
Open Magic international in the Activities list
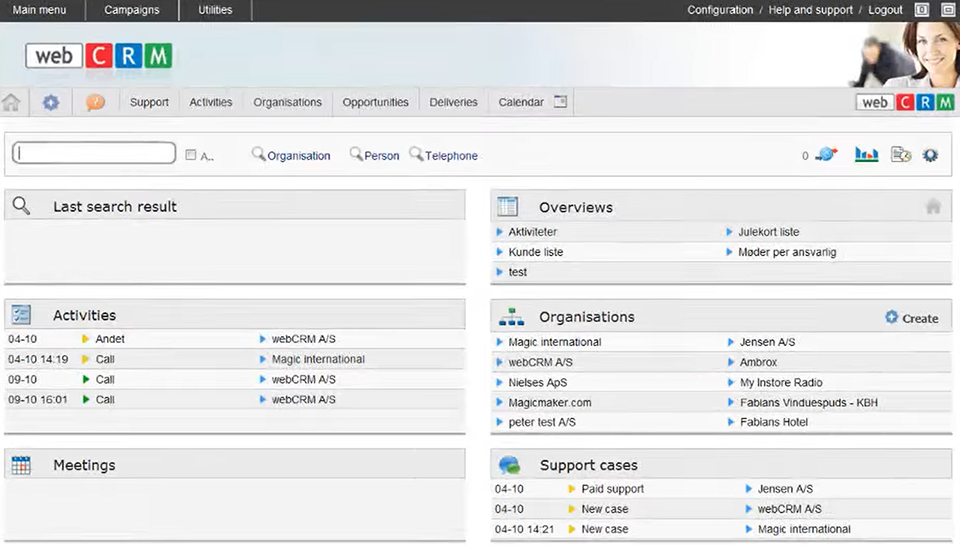318,359
